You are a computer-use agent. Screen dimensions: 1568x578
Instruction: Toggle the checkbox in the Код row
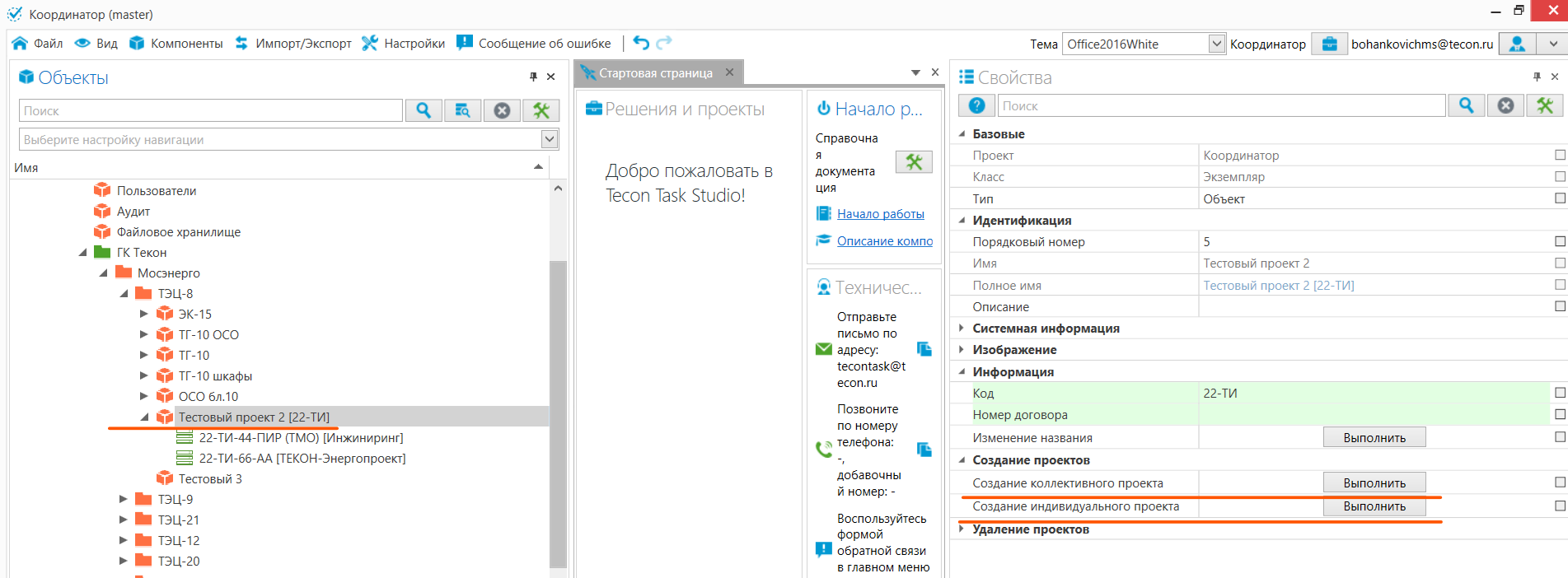(1559, 393)
